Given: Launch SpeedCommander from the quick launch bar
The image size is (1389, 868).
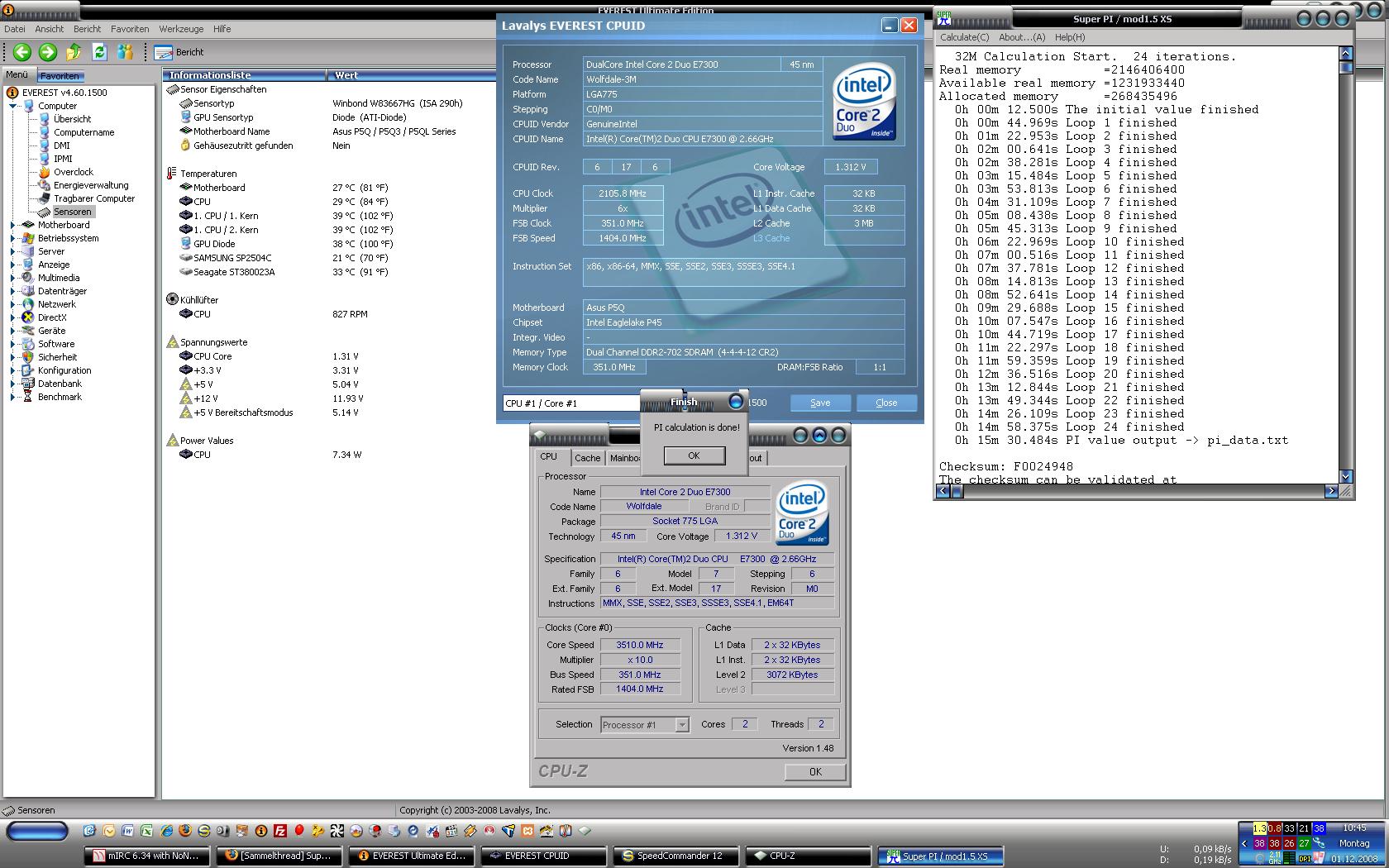Looking at the screenshot, I should tap(203, 831).
